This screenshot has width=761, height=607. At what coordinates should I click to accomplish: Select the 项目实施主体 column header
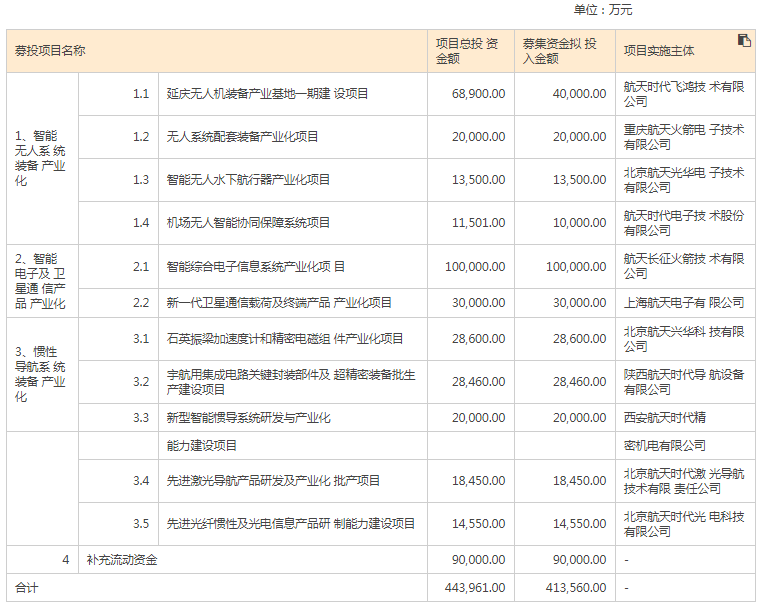coord(685,51)
